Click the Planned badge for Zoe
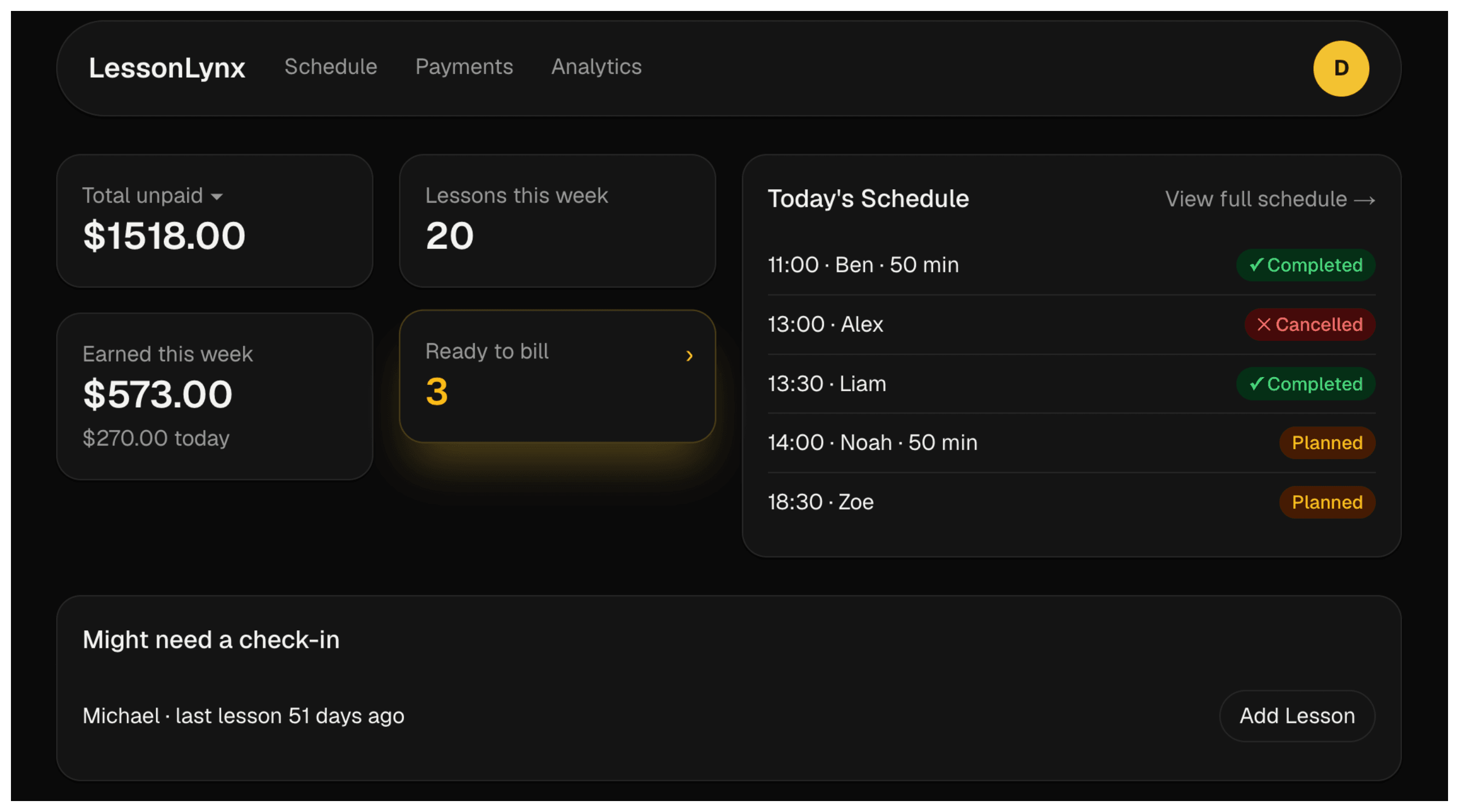 [1327, 502]
